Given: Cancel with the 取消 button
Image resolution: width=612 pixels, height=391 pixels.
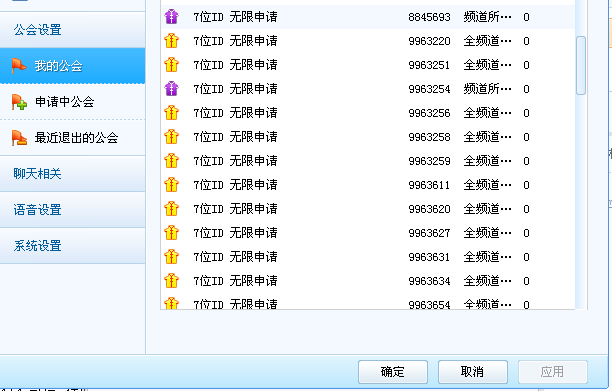Looking at the screenshot, I should (473, 372).
